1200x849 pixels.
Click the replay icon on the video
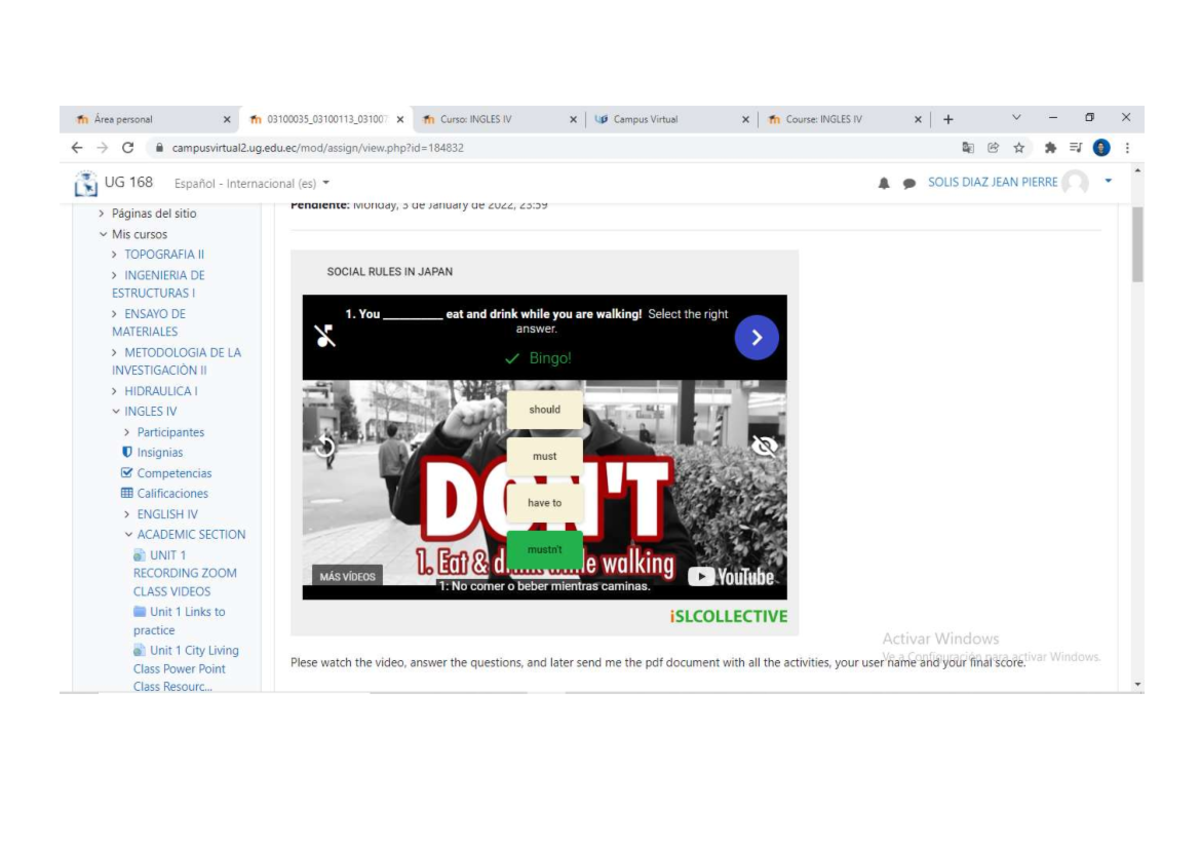coord(325,446)
